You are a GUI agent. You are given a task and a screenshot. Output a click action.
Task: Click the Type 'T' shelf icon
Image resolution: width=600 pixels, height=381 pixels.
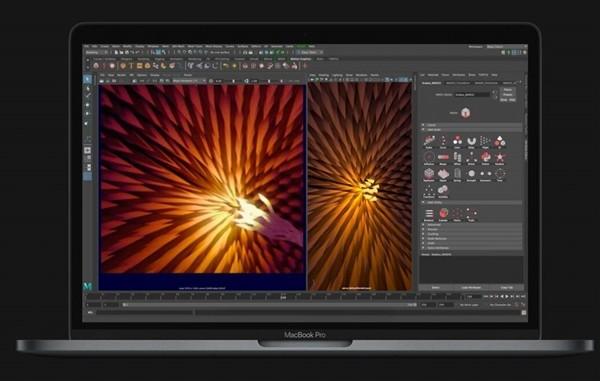click(x=132, y=66)
